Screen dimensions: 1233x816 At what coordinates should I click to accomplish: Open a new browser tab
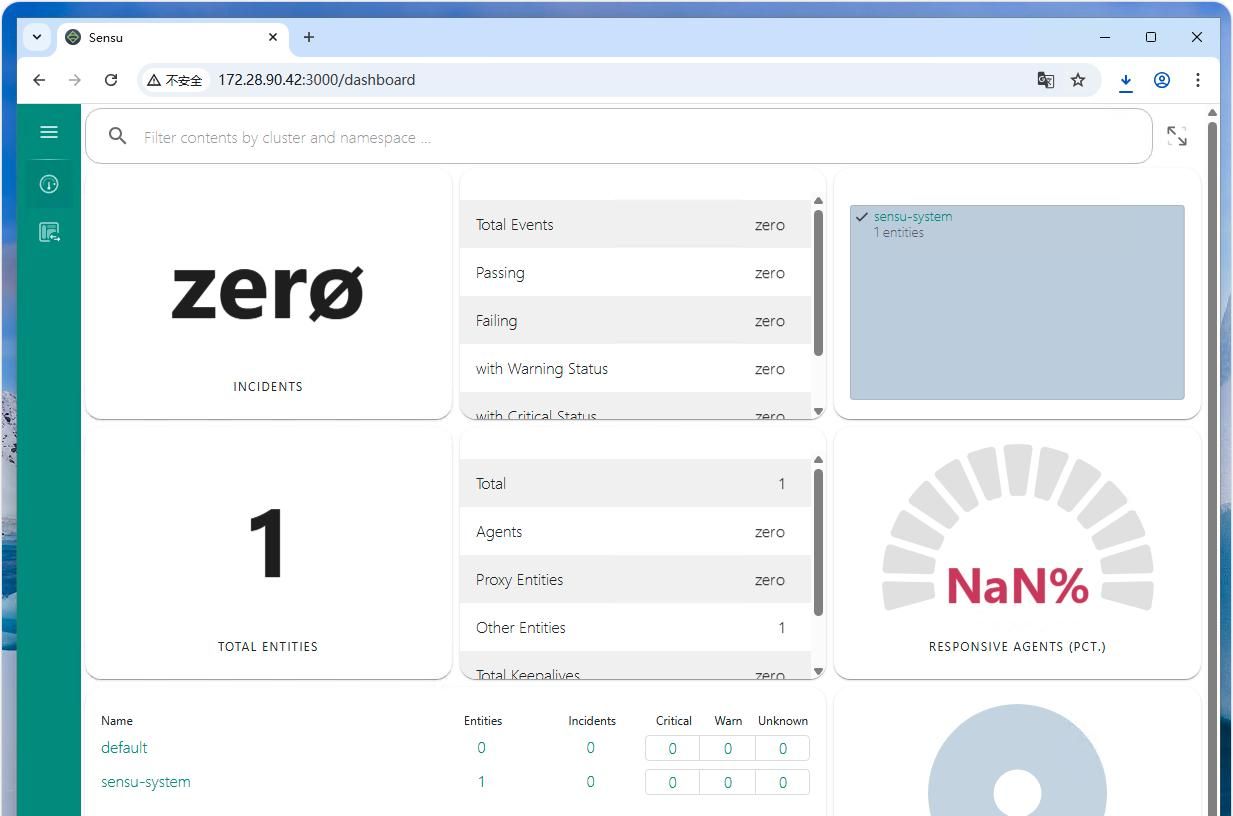click(x=309, y=37)
